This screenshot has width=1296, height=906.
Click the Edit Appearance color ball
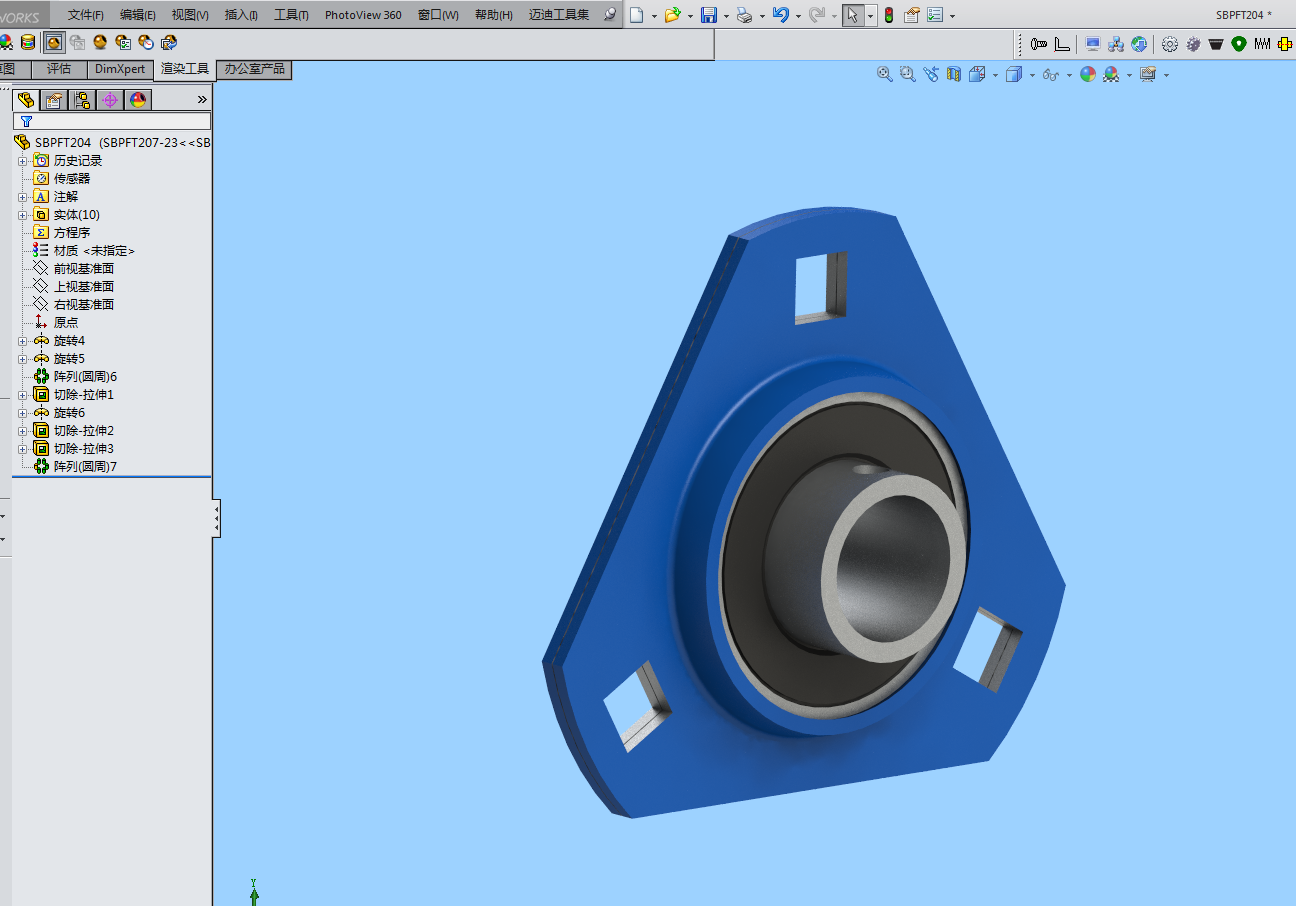tap(1088, 74)
